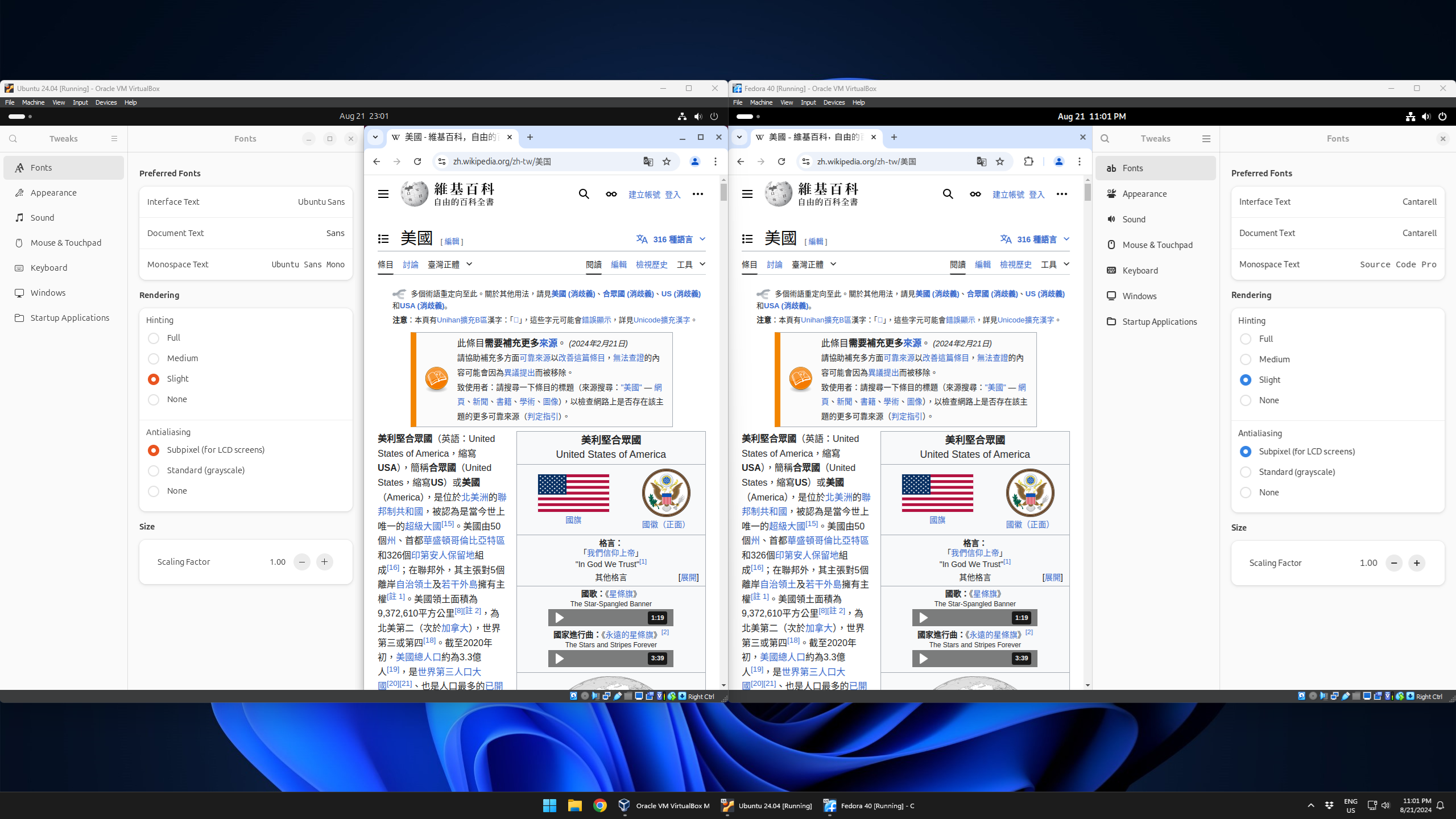The image size is (1456, 819).
Task: Toggle table of contents icon in Ubuntu Wikipedia
Action: 383,239
